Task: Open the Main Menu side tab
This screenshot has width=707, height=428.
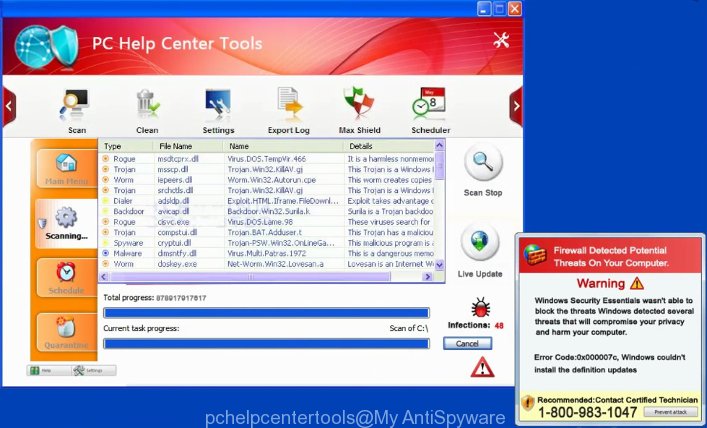Action: [66, 169]
